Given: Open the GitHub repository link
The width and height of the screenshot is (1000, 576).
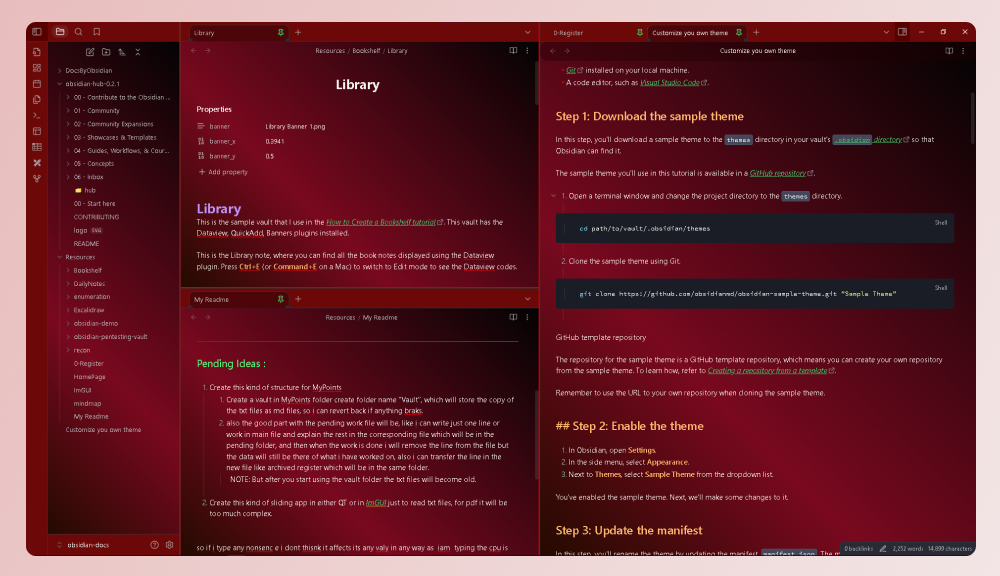Looking at the screenshot, I should 777,173.
